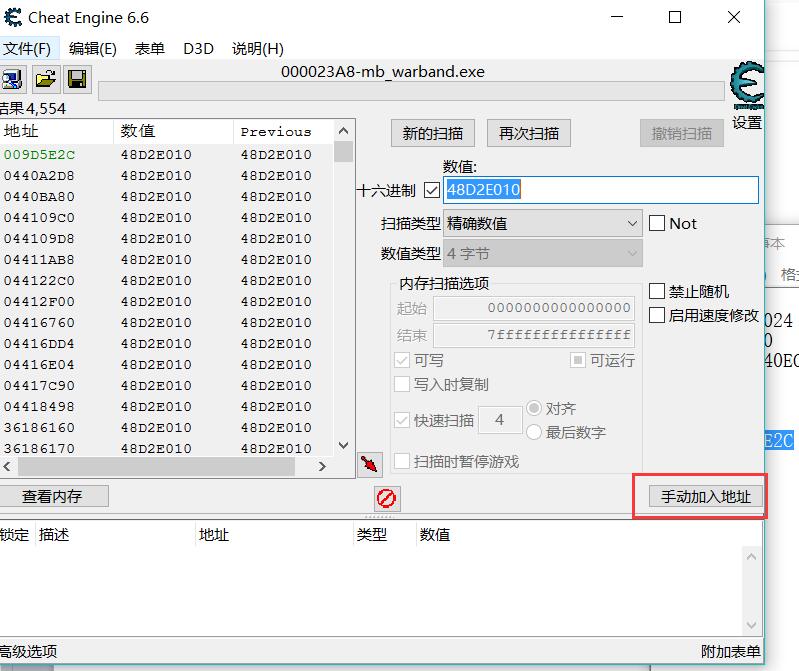Click the Cheat Engine logo above 设置
This screenshot has width=799, height=671.
[x=747, y=85]
